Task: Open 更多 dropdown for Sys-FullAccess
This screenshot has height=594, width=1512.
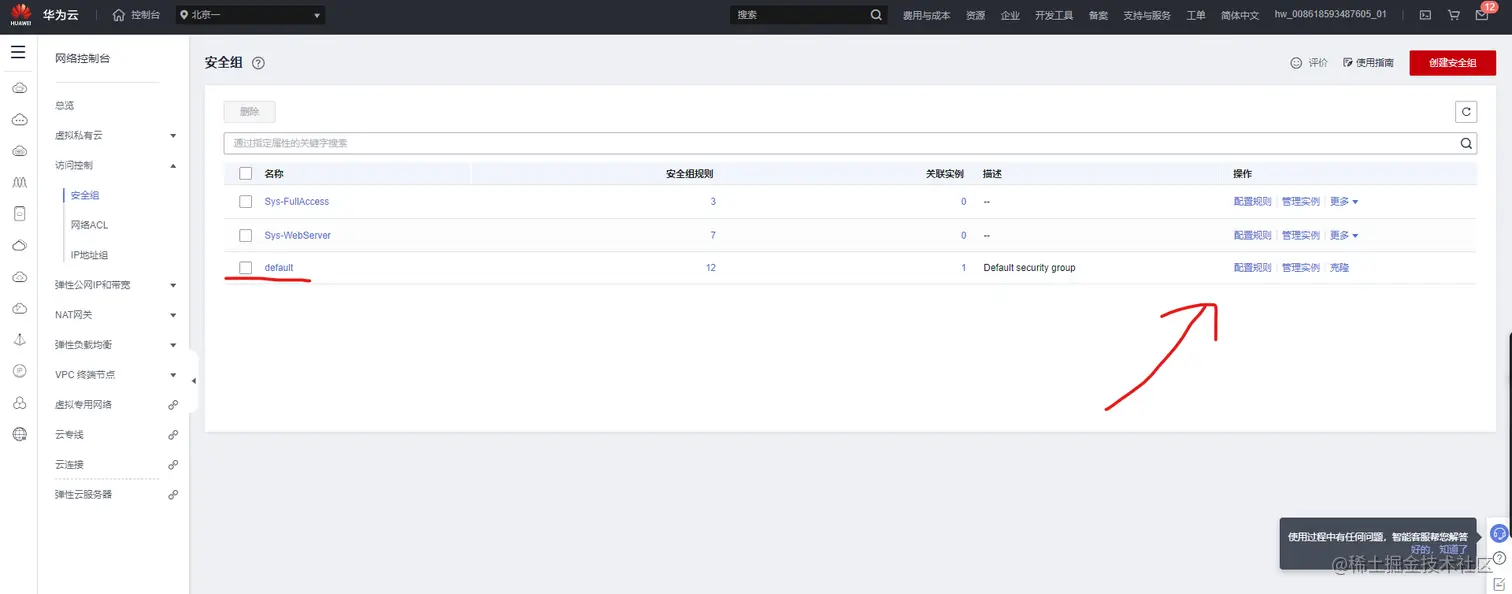Action: [x=1344, y=201]
